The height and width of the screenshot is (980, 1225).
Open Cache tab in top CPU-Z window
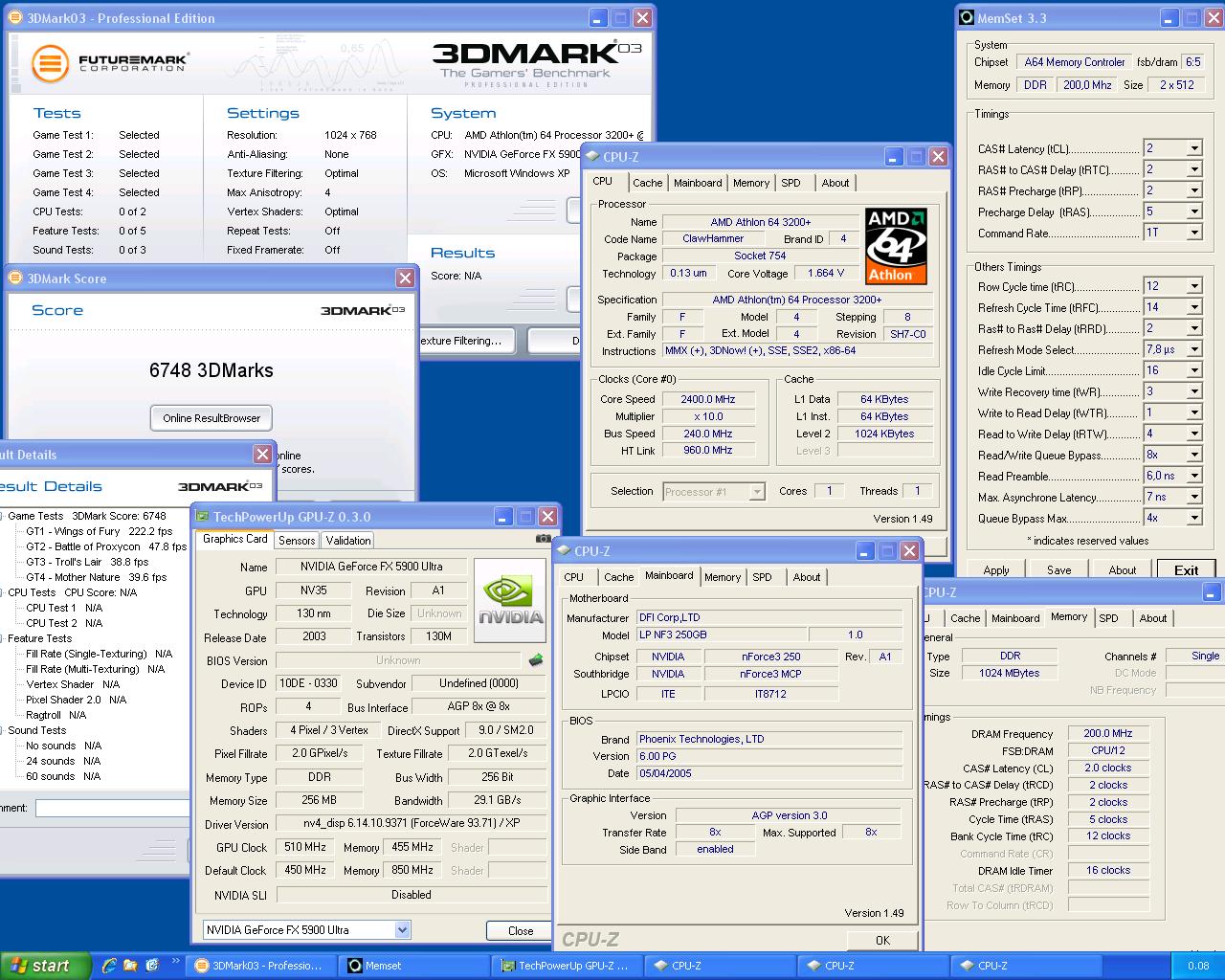(647, 183)
